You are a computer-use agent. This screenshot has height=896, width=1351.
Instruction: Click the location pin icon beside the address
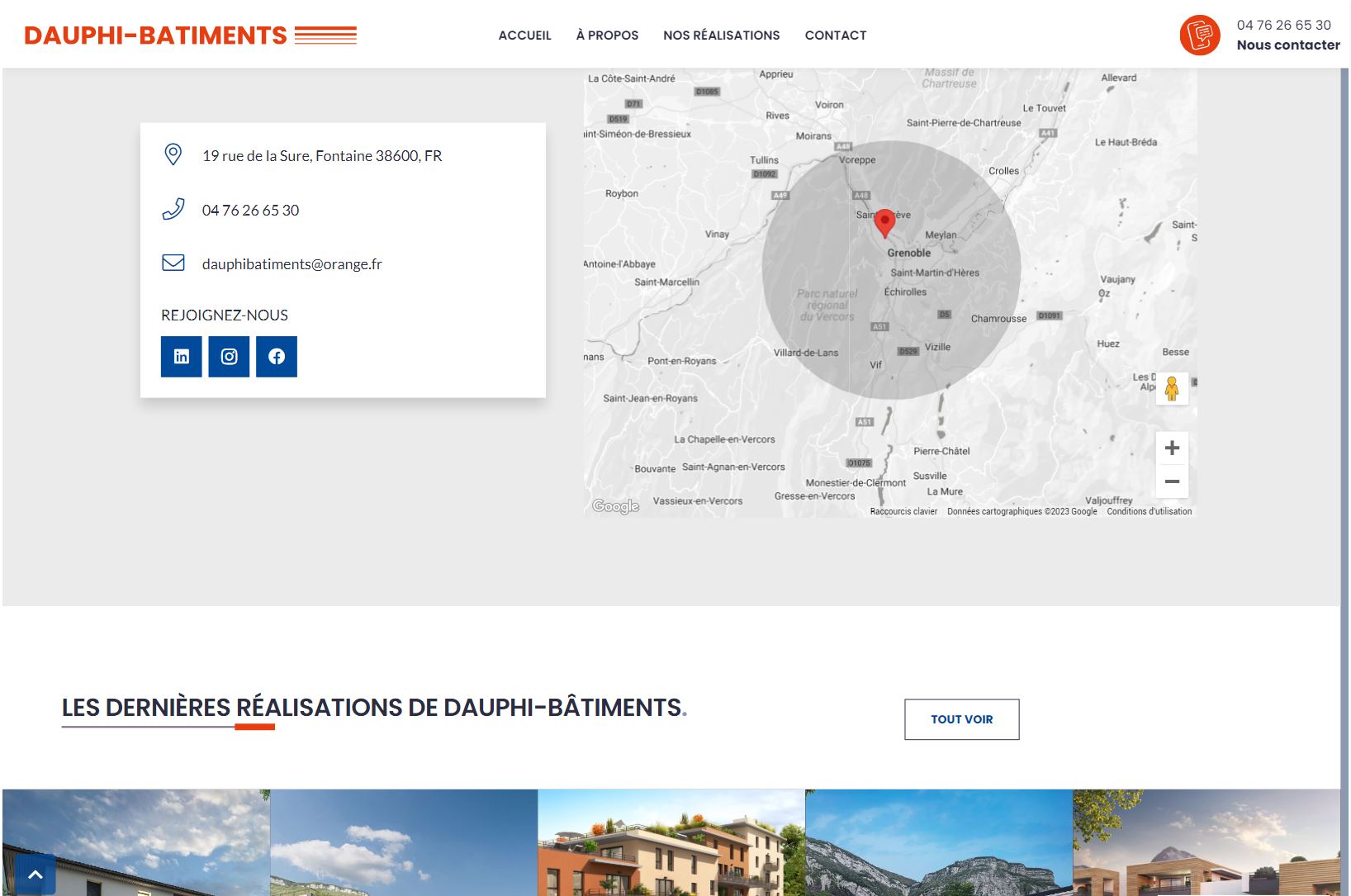pyautogui.click(x=173, y=154)
